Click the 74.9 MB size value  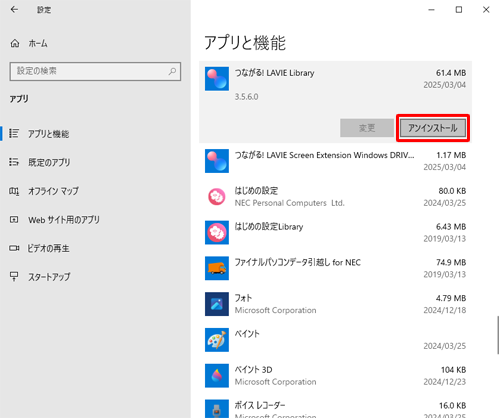tap(451, 262)
